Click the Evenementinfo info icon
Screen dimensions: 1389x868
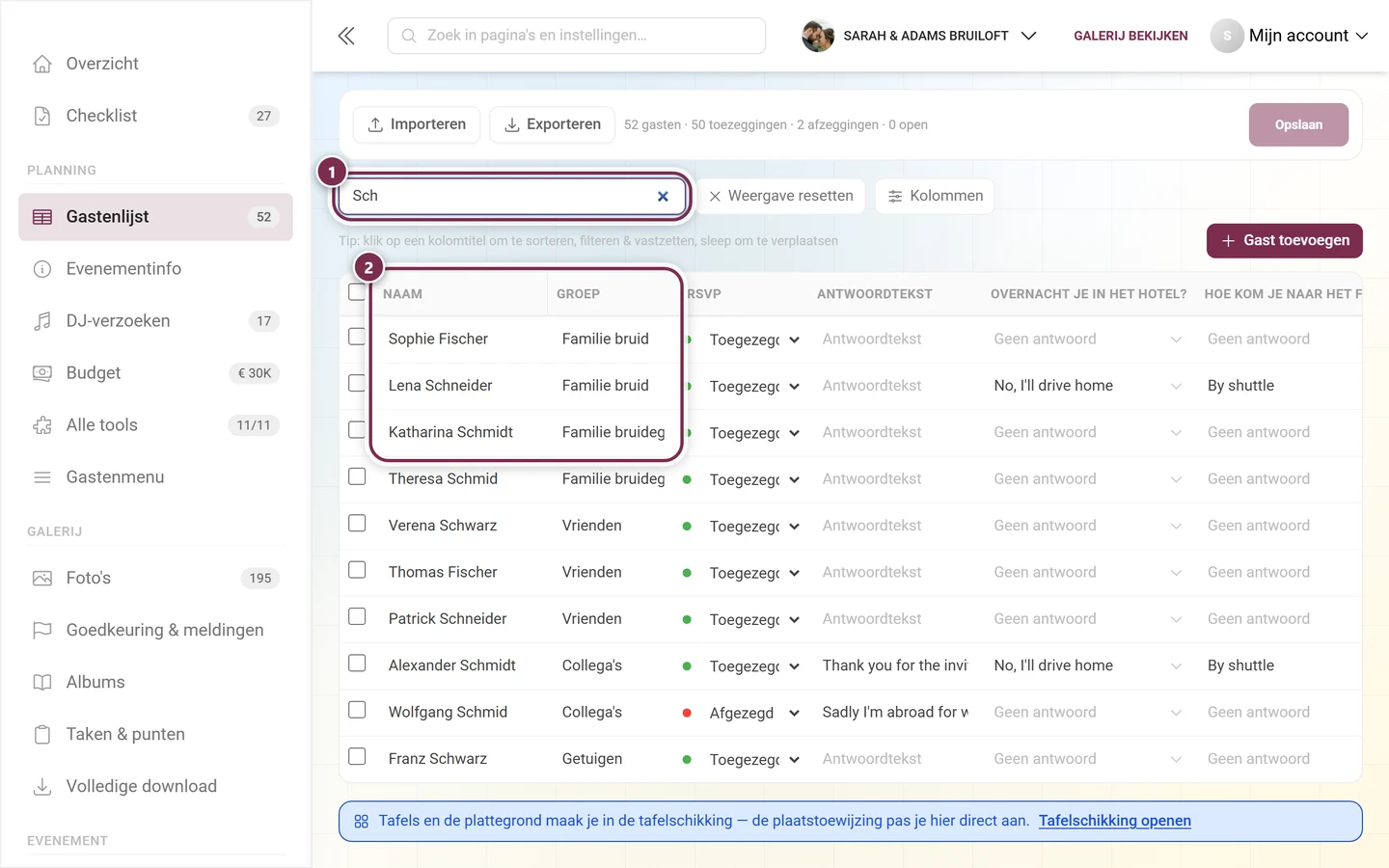point(42,269)
